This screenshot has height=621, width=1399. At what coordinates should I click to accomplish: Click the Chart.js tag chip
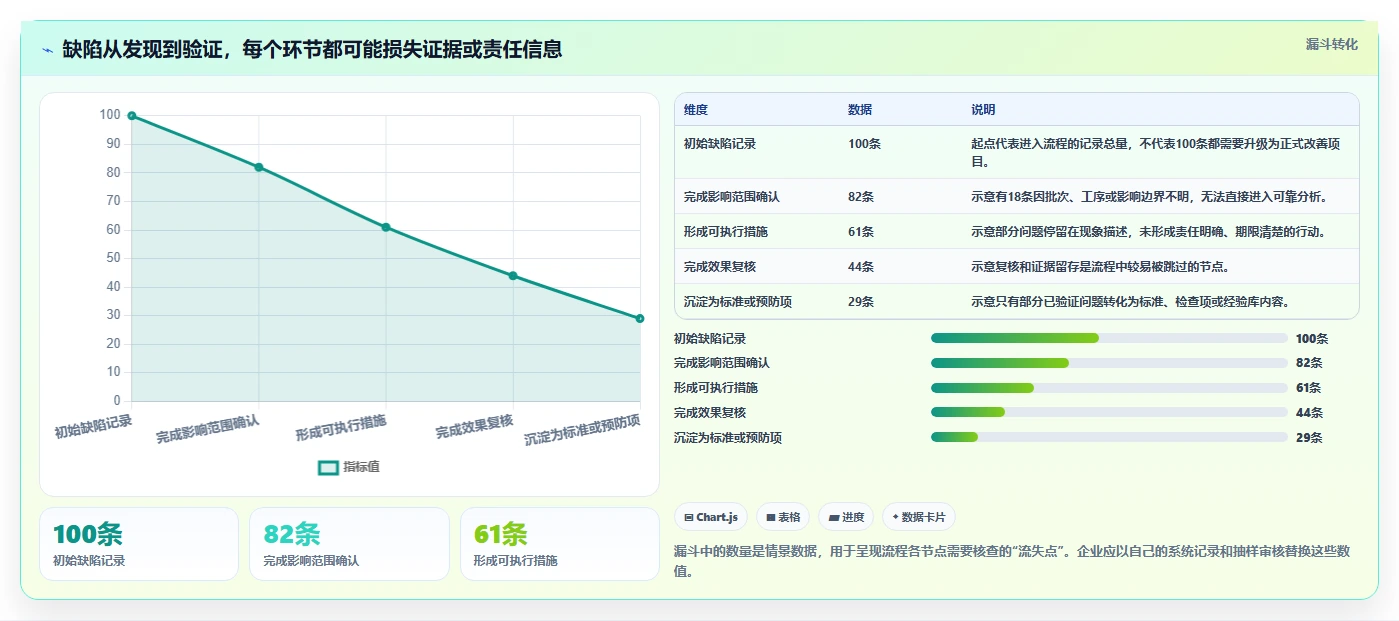711,517
